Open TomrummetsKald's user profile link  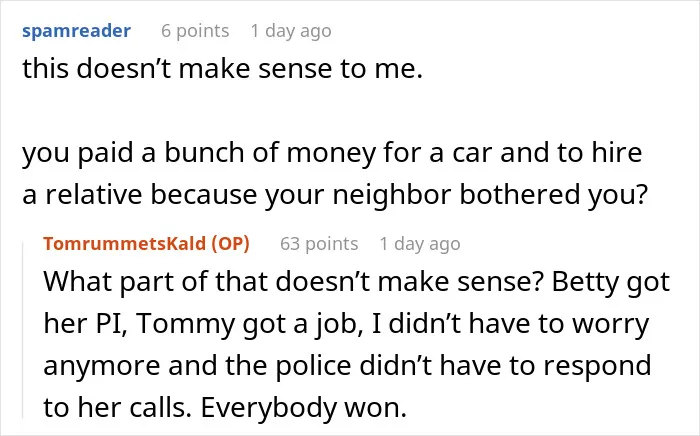coord(125,244)
